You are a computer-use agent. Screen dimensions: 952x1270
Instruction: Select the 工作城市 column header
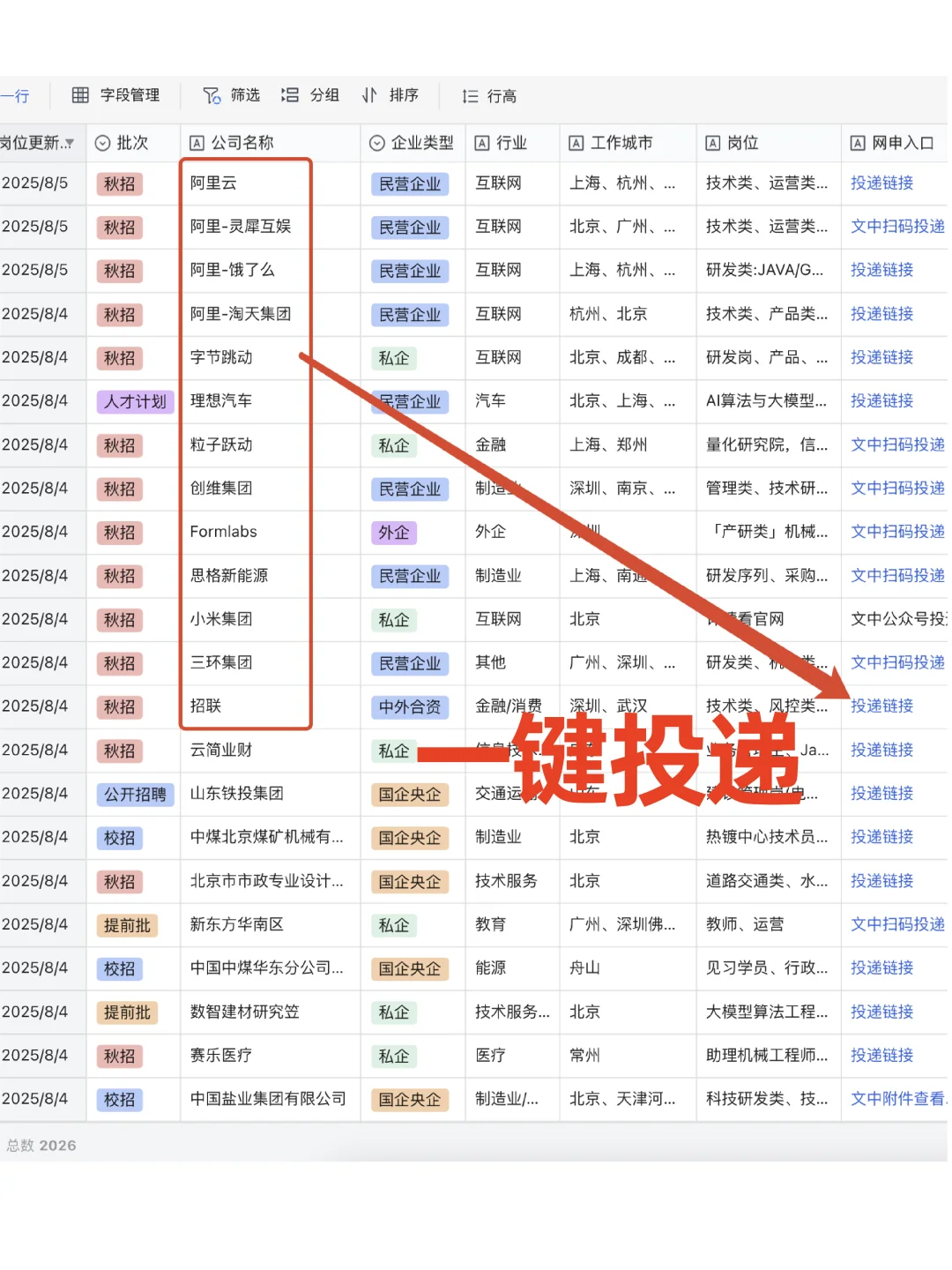628,143
